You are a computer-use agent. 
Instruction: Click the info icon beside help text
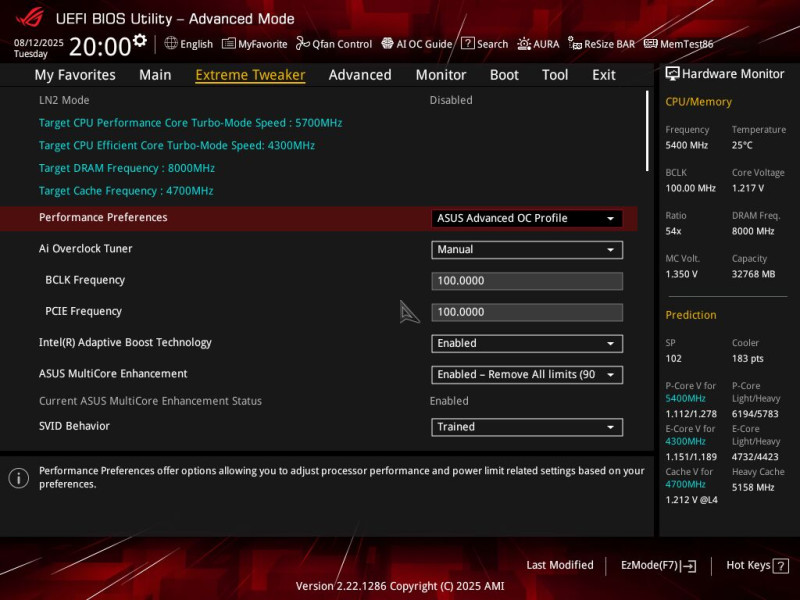point(19,478)
